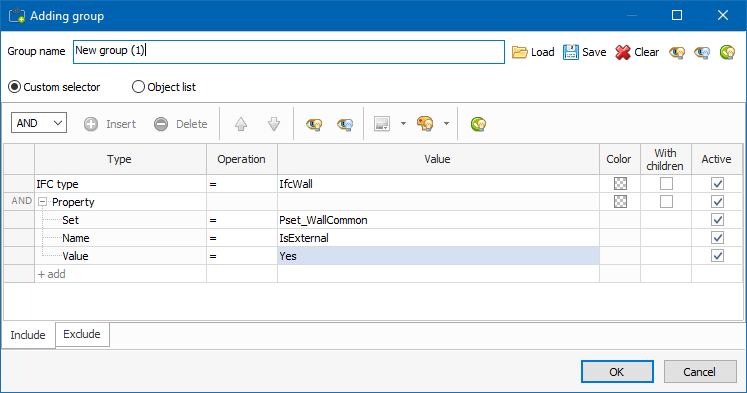
Task: Select the 'IsExternal' value cell
Action: 438,238
